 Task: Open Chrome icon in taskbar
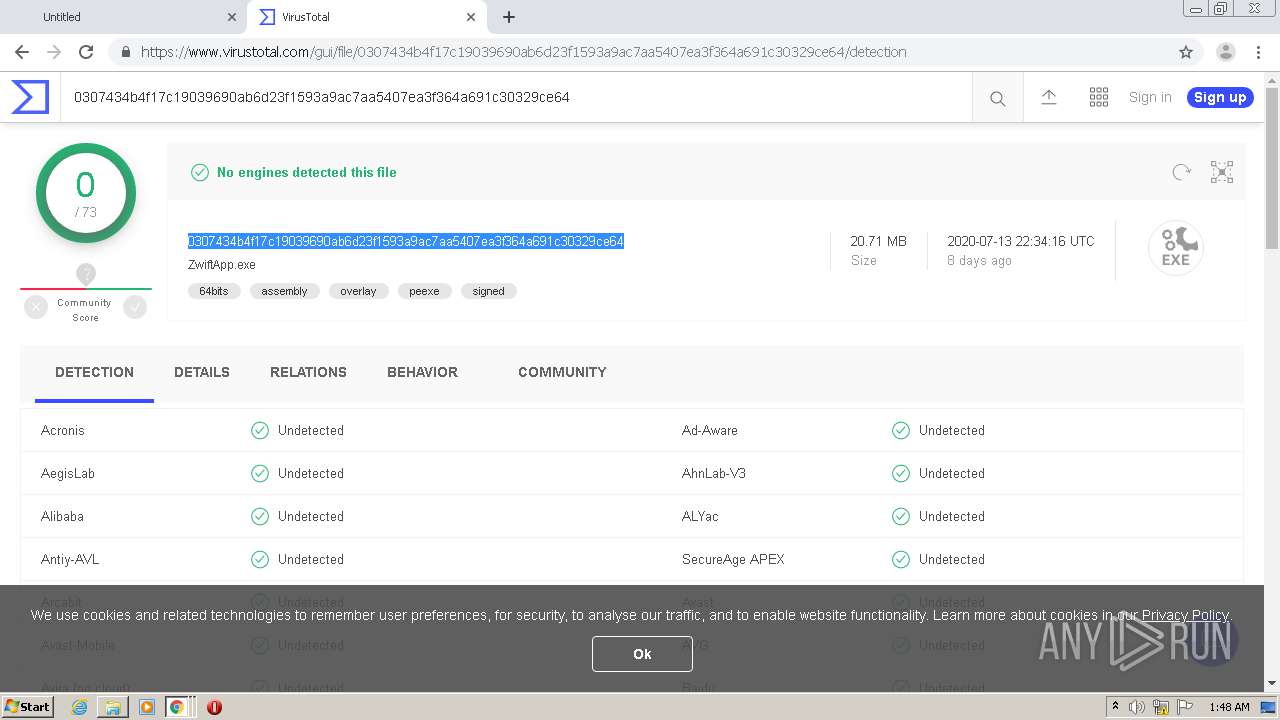click(176, 707)
